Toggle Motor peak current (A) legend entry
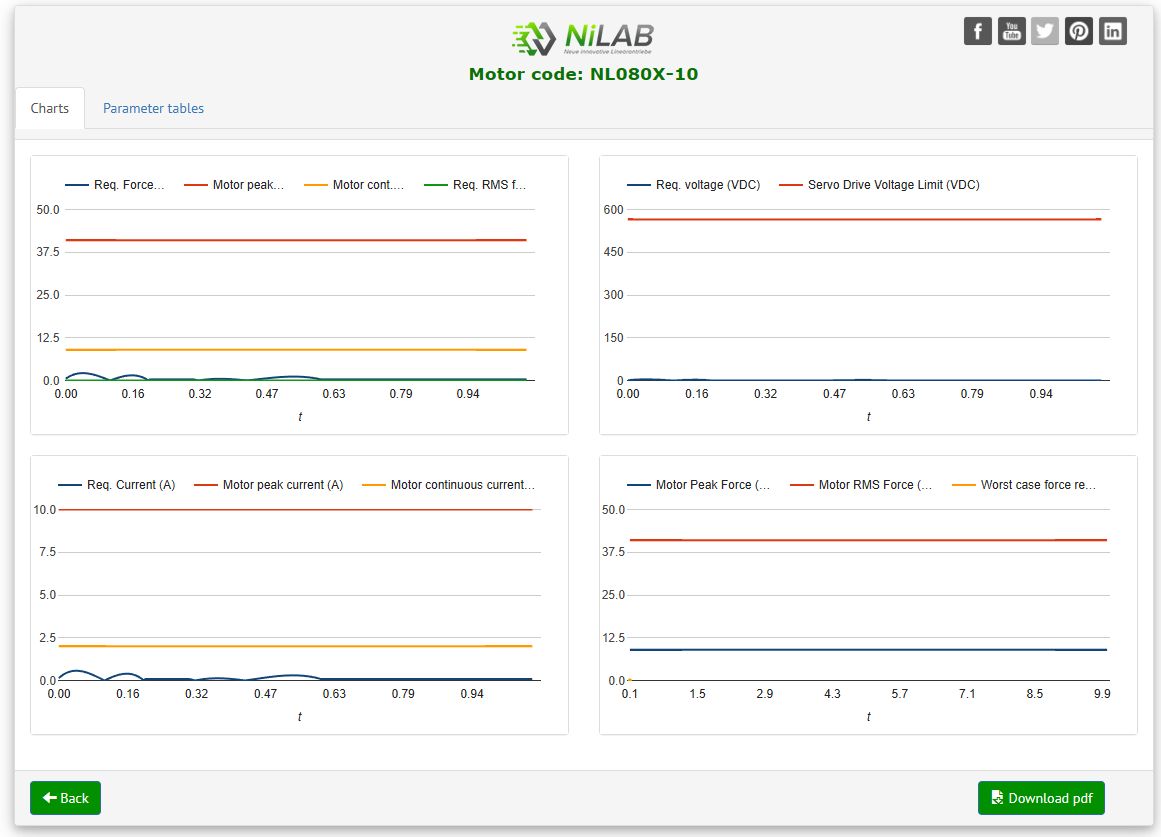1161x837 pixels. (x=269, y=485)
